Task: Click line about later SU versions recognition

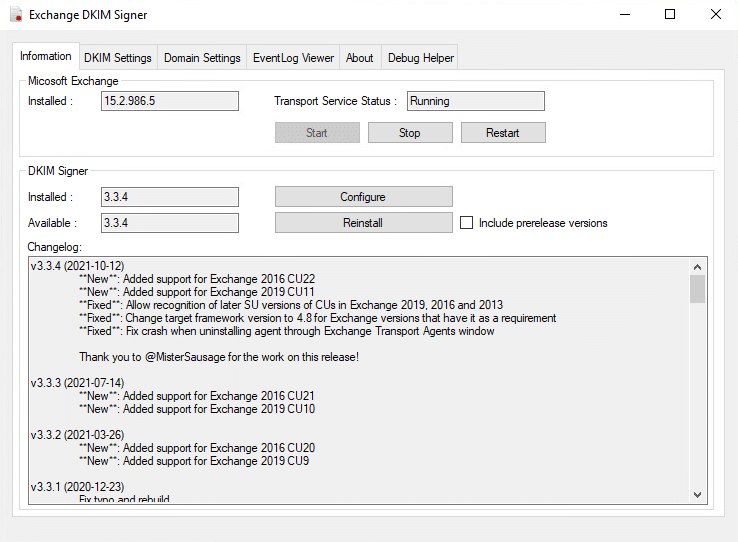Action: pos(291,305)
